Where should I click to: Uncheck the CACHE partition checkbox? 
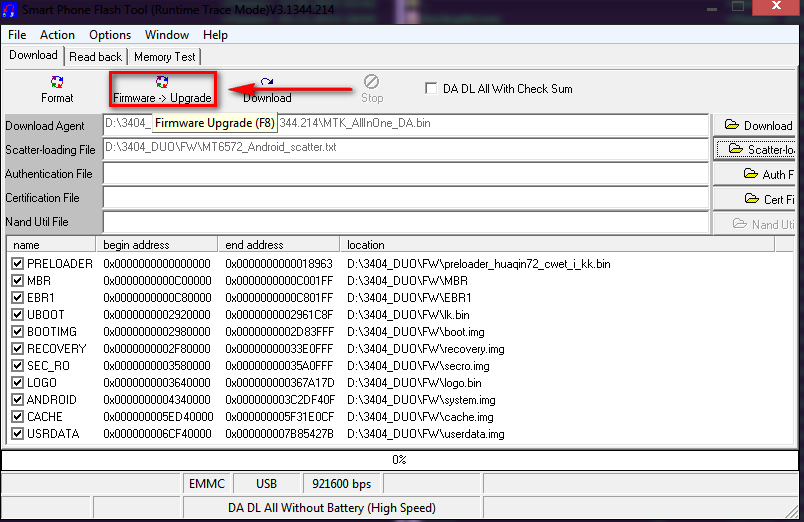pos(17,416)
